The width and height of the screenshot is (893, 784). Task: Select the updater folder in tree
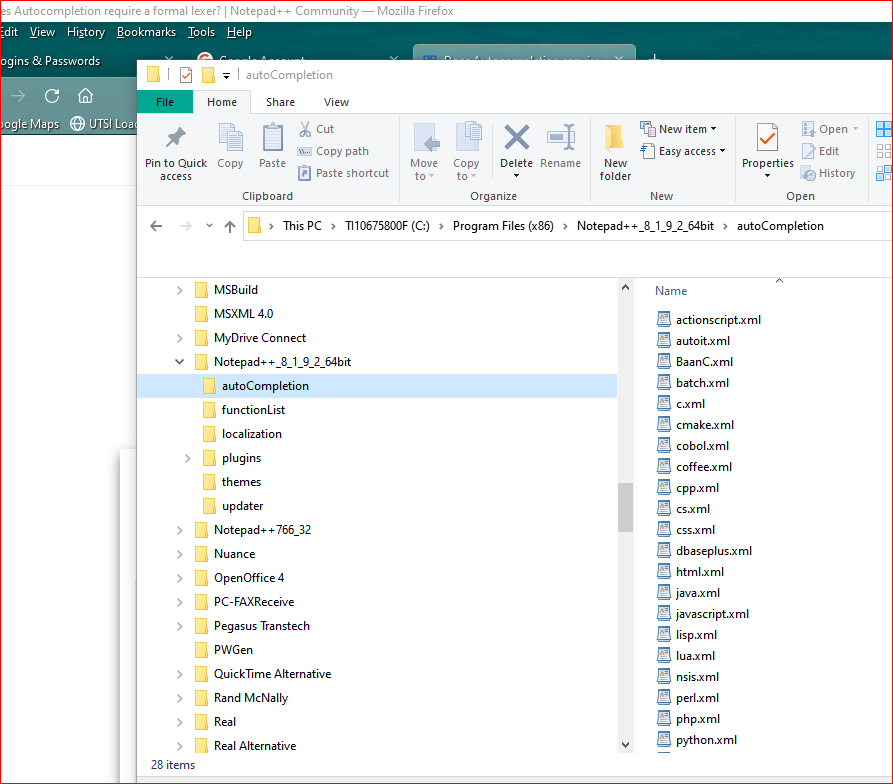pos(243,506)
